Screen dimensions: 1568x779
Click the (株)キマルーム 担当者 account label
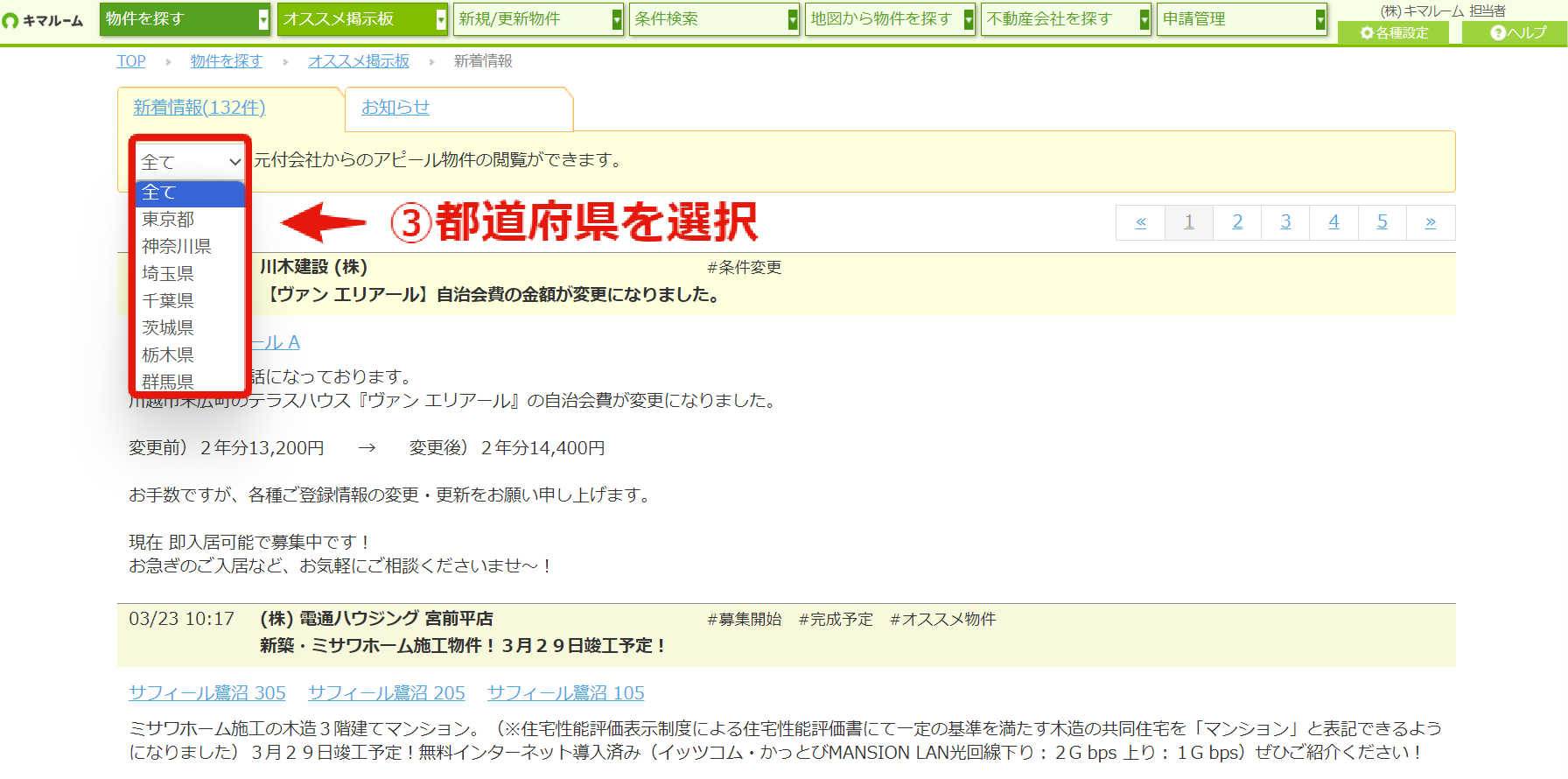coord(1443,11)
